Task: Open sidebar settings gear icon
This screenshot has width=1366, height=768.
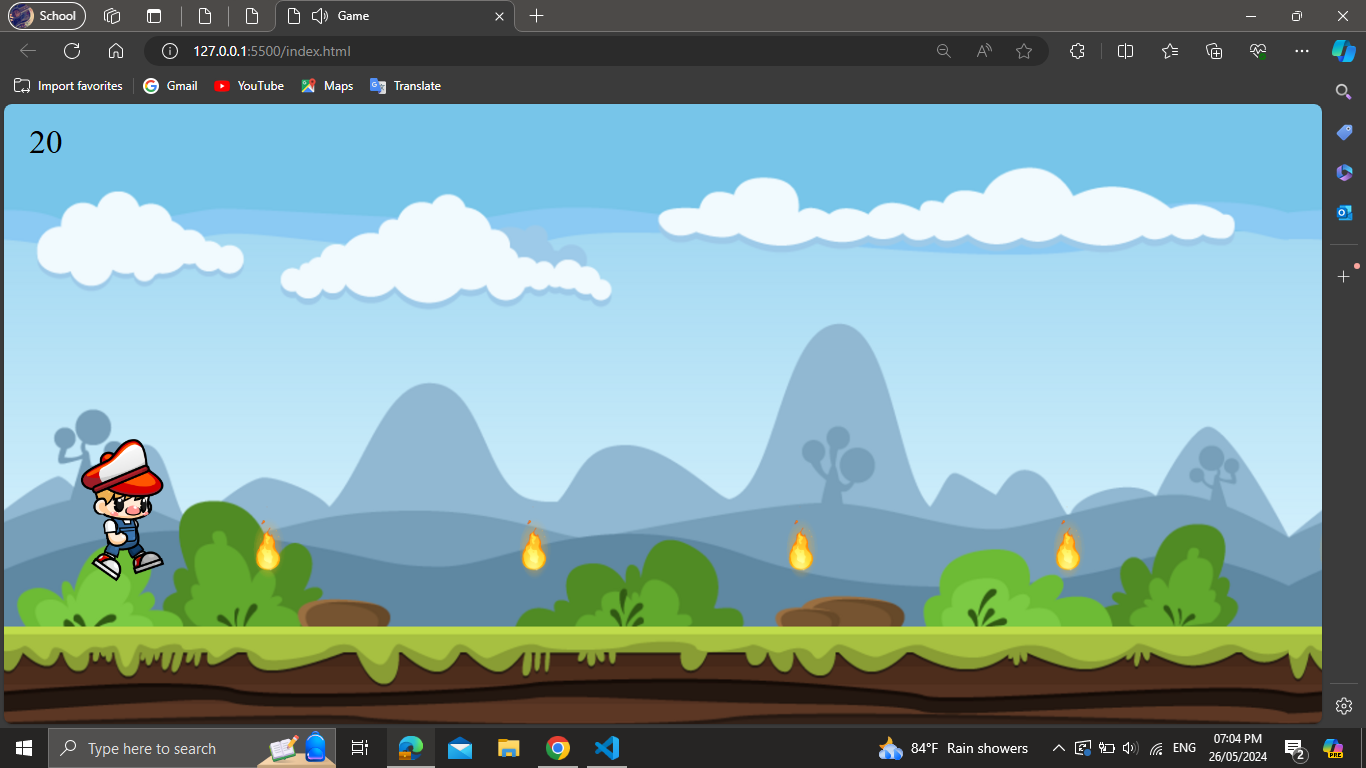Action: click(1344, 705)
